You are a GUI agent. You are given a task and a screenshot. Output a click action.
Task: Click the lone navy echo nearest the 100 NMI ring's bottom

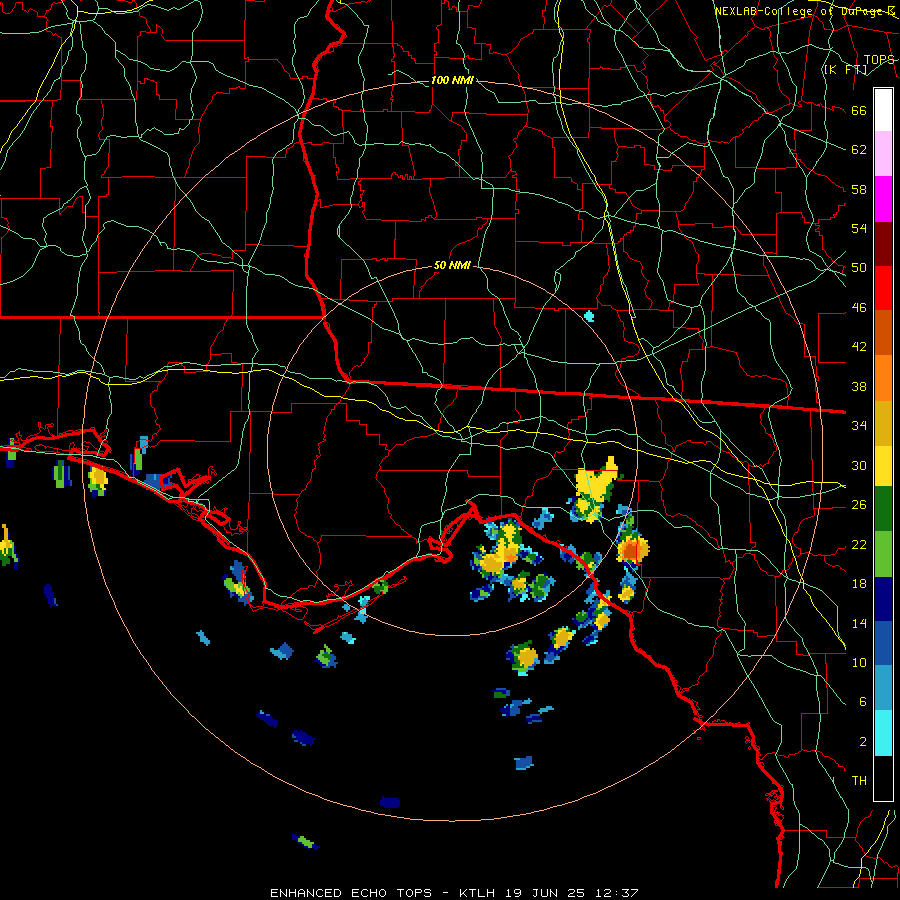pos(390,802)
